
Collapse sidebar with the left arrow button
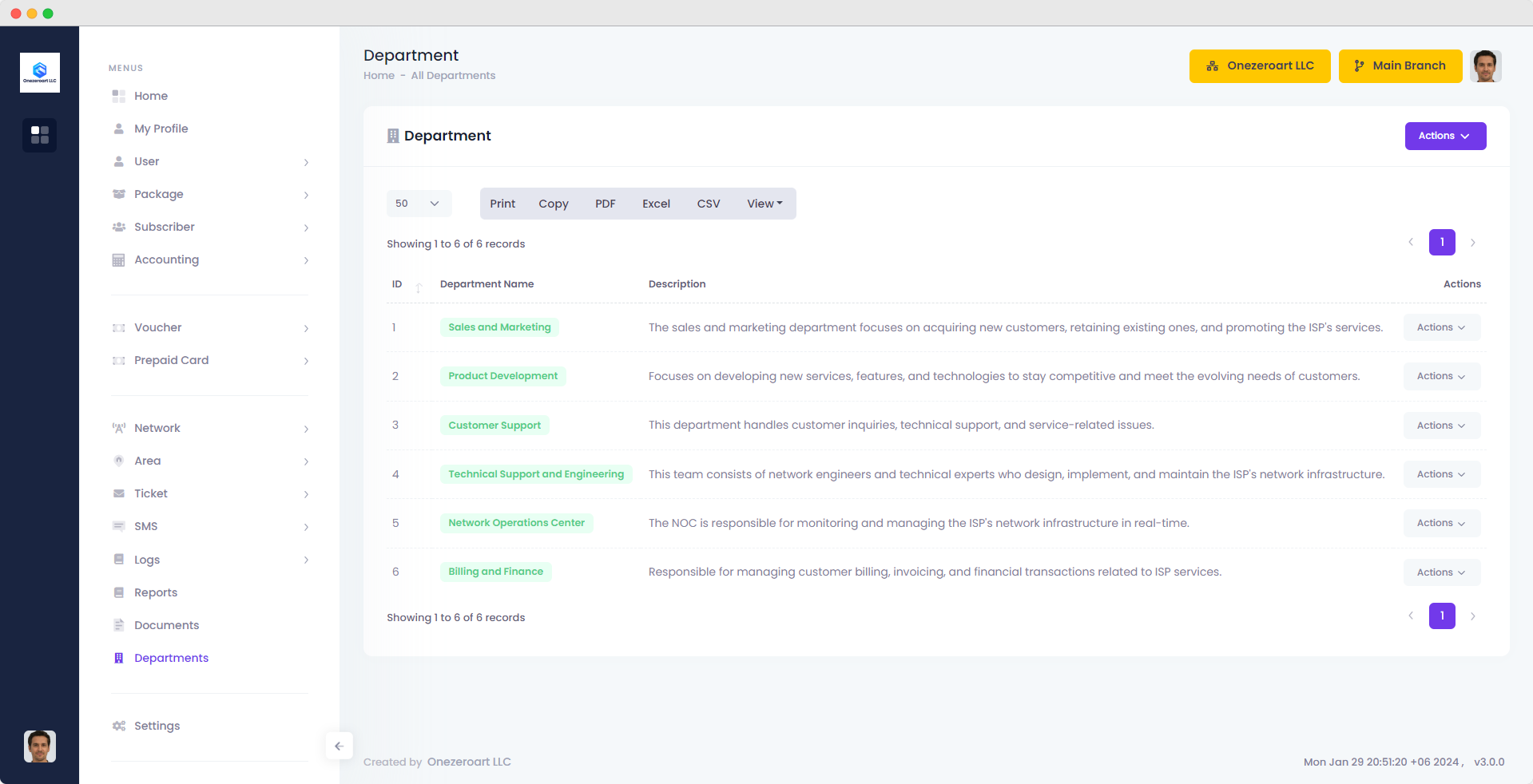click(x=340, y=746)
